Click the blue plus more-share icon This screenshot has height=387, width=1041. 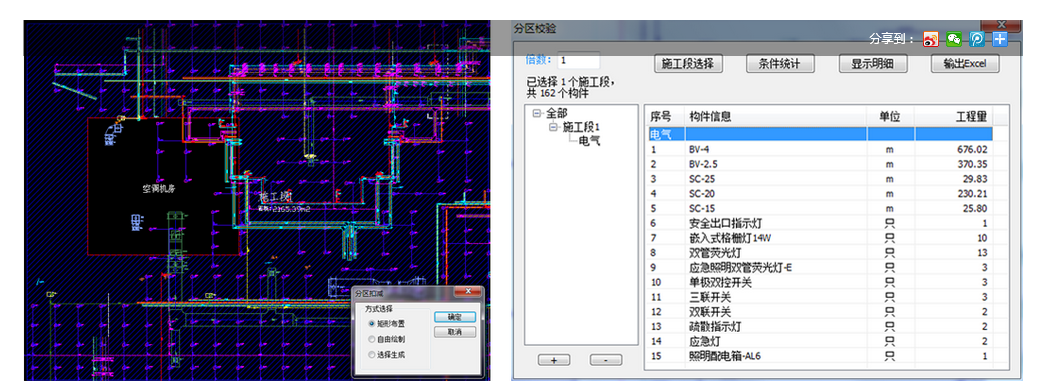click(x=1000, y=39)
